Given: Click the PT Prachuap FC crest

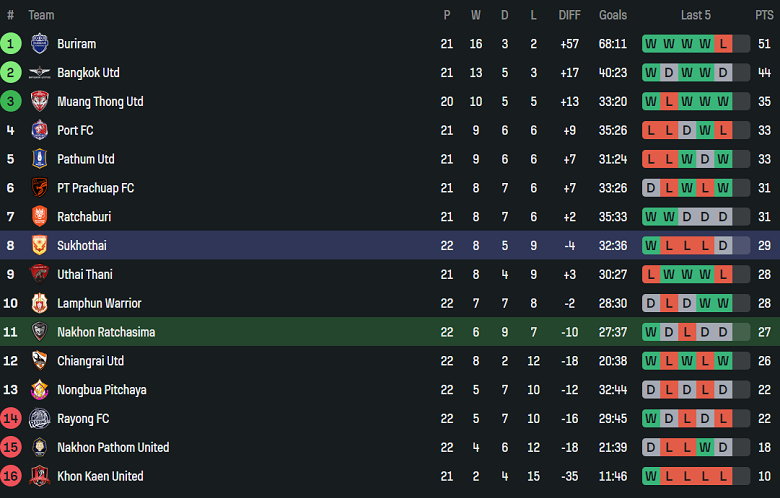Looking at the screenshot, I should pyautogui.click(x=39, y=188).
